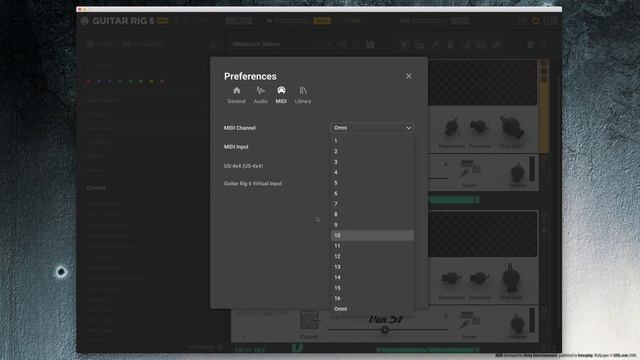Choose Omni at the bottom of the list

coord(372,309)
